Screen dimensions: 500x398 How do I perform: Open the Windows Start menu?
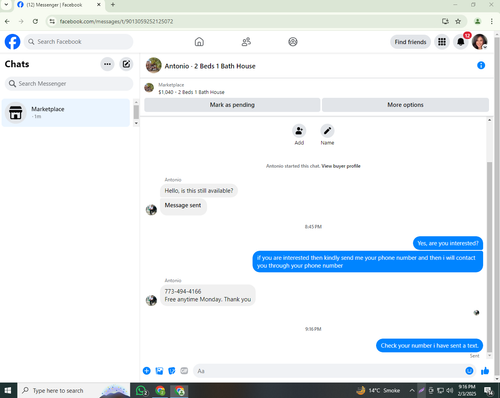[x=8, y=390]
